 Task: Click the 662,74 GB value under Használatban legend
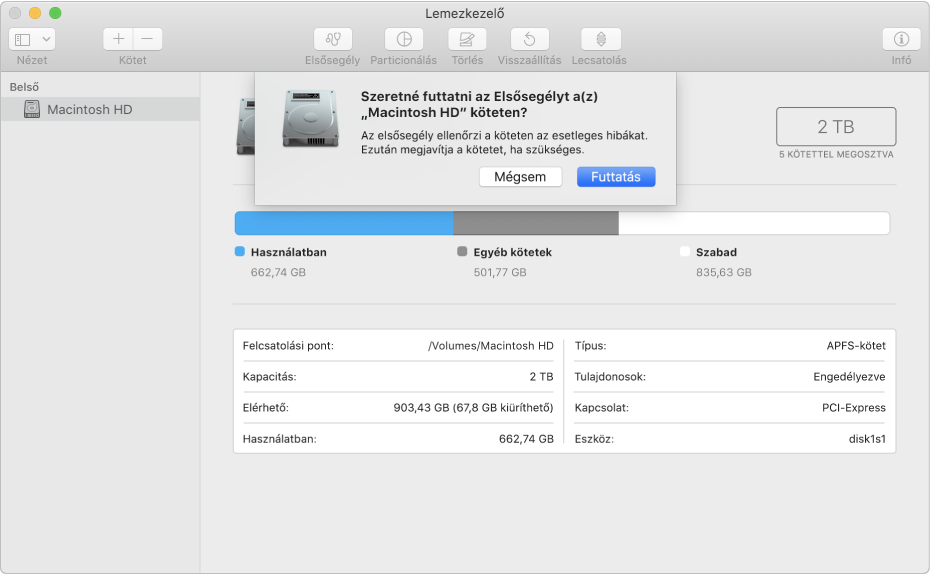(278, 272)
